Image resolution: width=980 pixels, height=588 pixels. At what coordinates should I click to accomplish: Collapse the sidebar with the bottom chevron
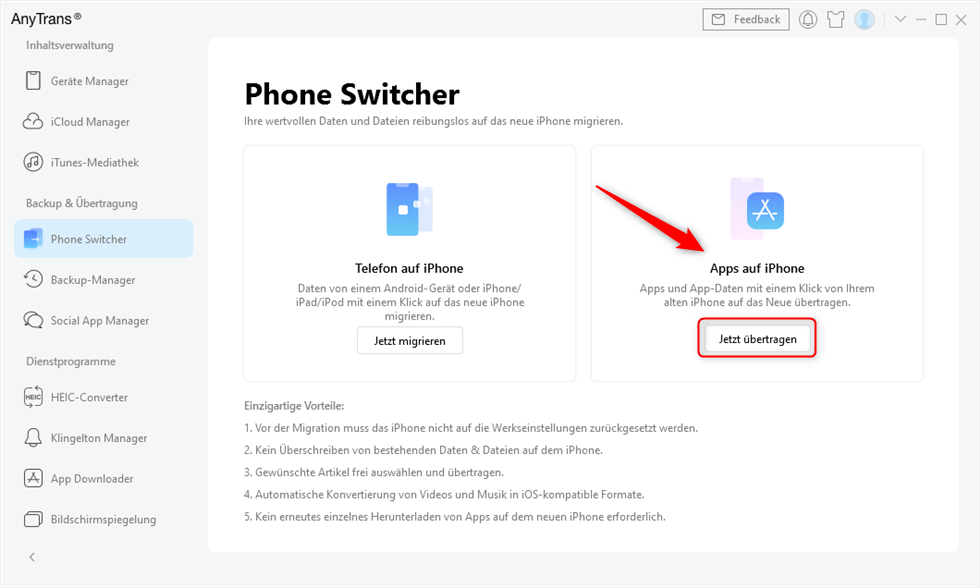[31, 557]
